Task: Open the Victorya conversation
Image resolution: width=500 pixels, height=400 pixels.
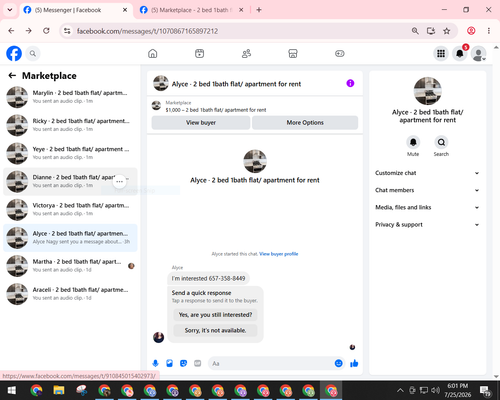Action: 70,209
